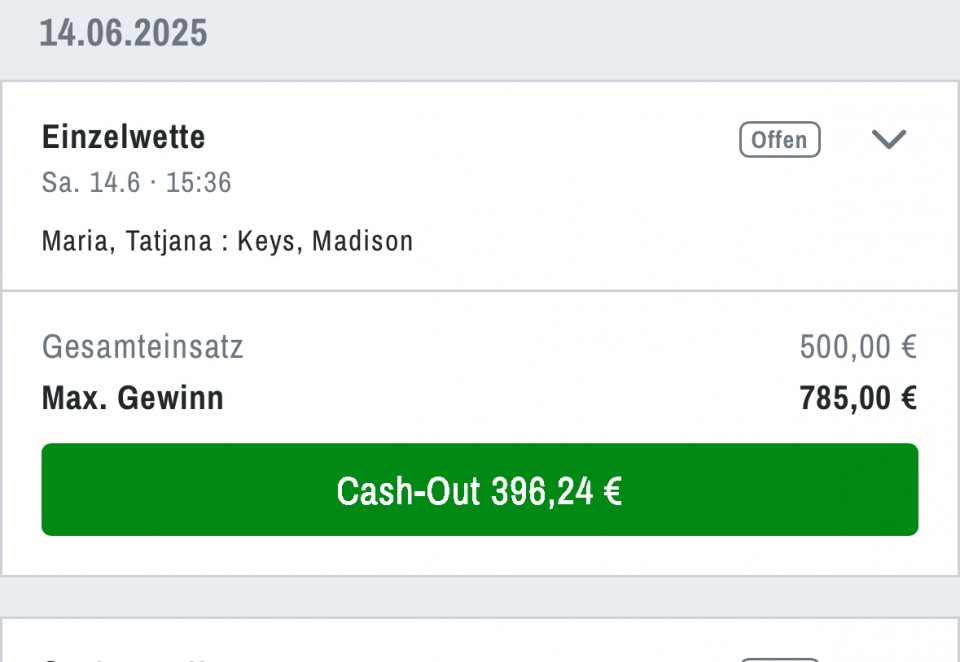Tap the Offen status badge on Einzelwette
960x662 pixels.
point(779,140)
